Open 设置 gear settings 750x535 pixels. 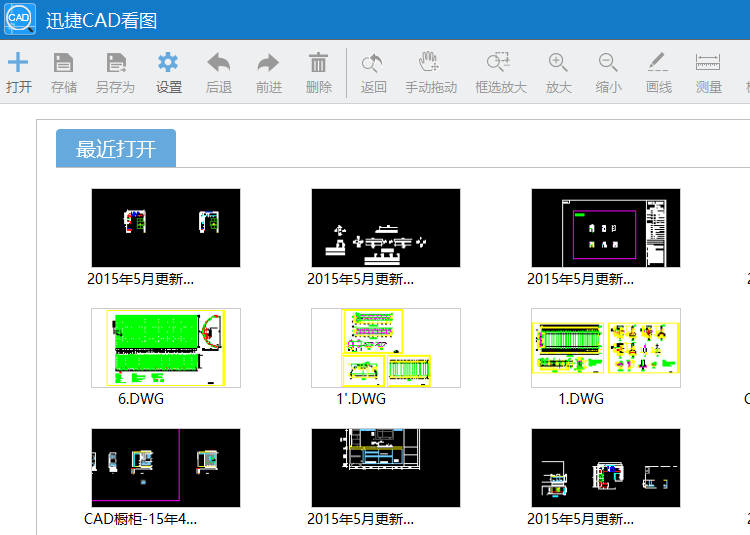click(168, 62)
